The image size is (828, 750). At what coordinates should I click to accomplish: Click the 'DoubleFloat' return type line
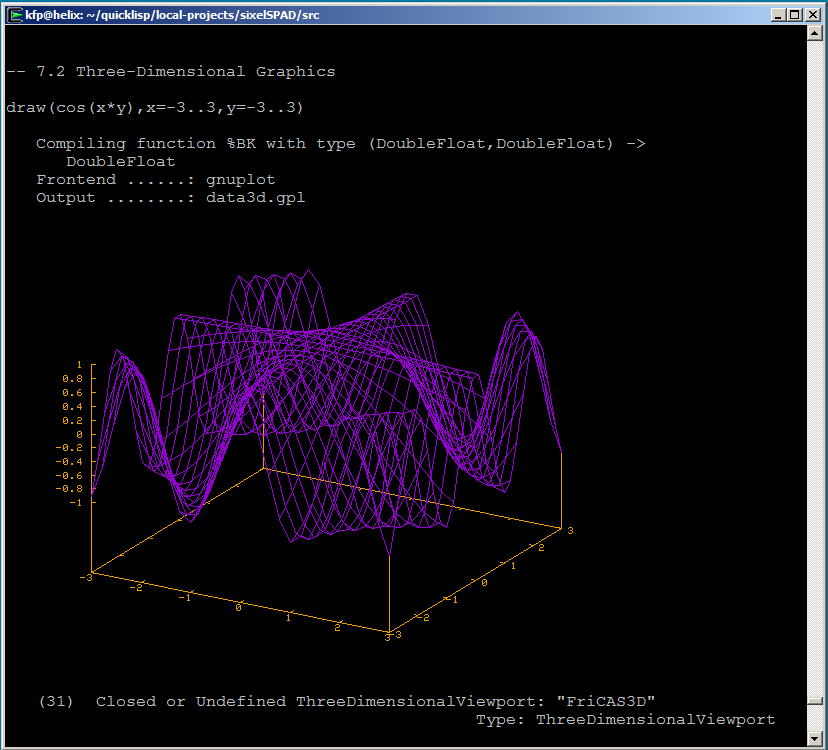120,162
